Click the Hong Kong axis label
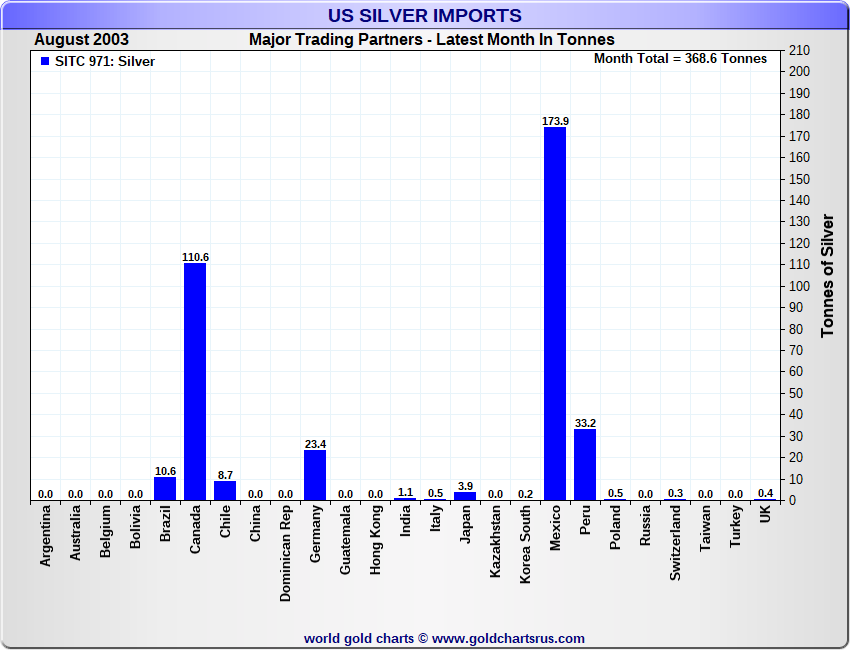The image size is (850, 650). click(x=375, y=539)
